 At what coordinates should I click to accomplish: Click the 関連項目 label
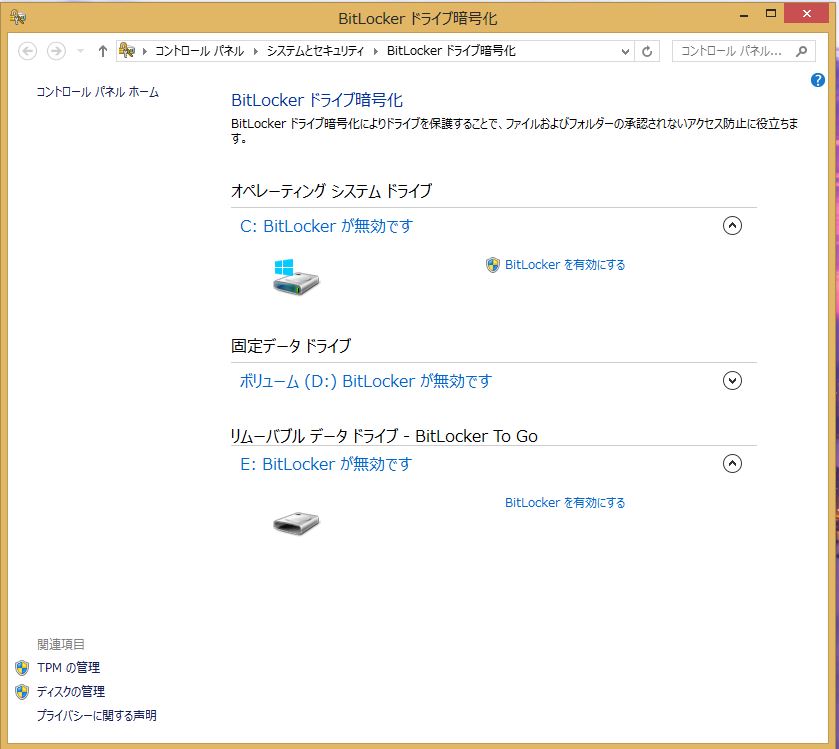click(61, 644)
